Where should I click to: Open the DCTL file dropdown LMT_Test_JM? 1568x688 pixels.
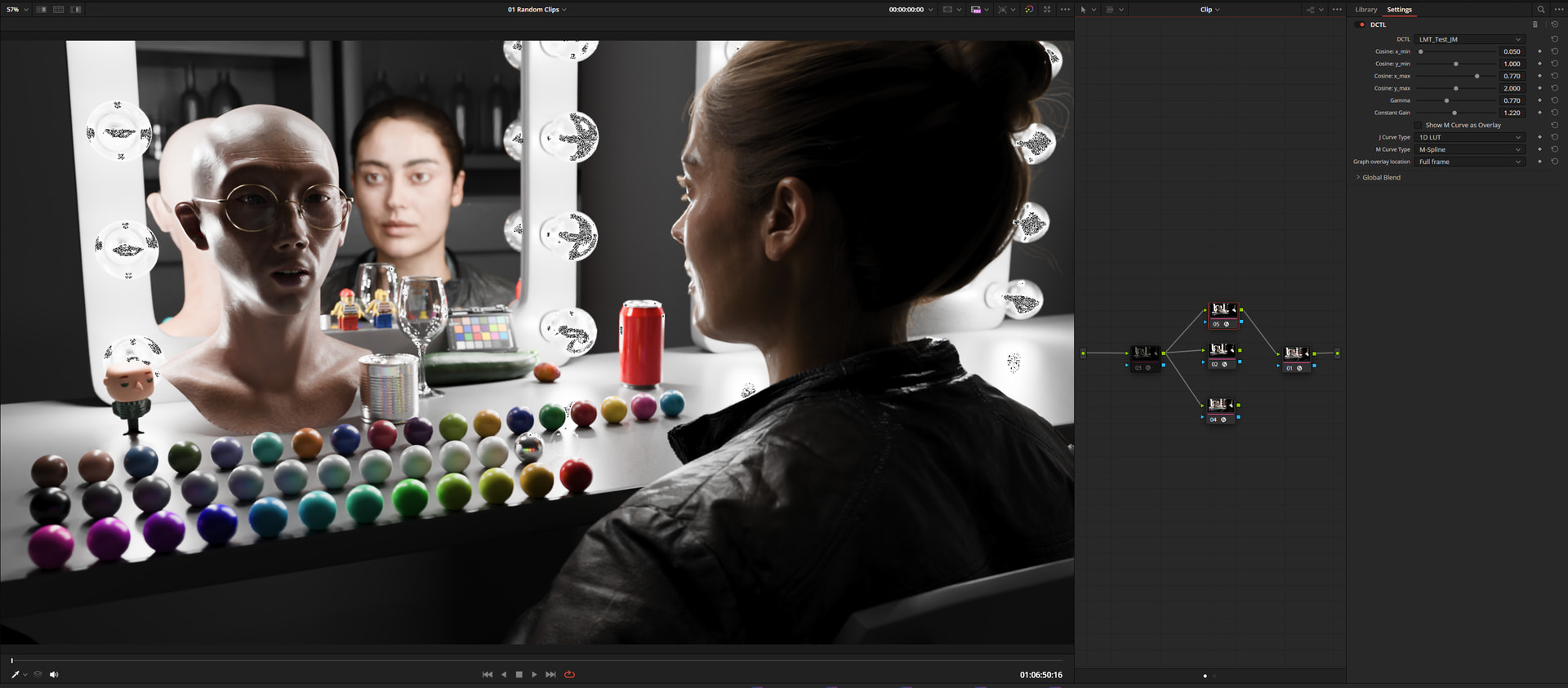[x=1469, y=39]
